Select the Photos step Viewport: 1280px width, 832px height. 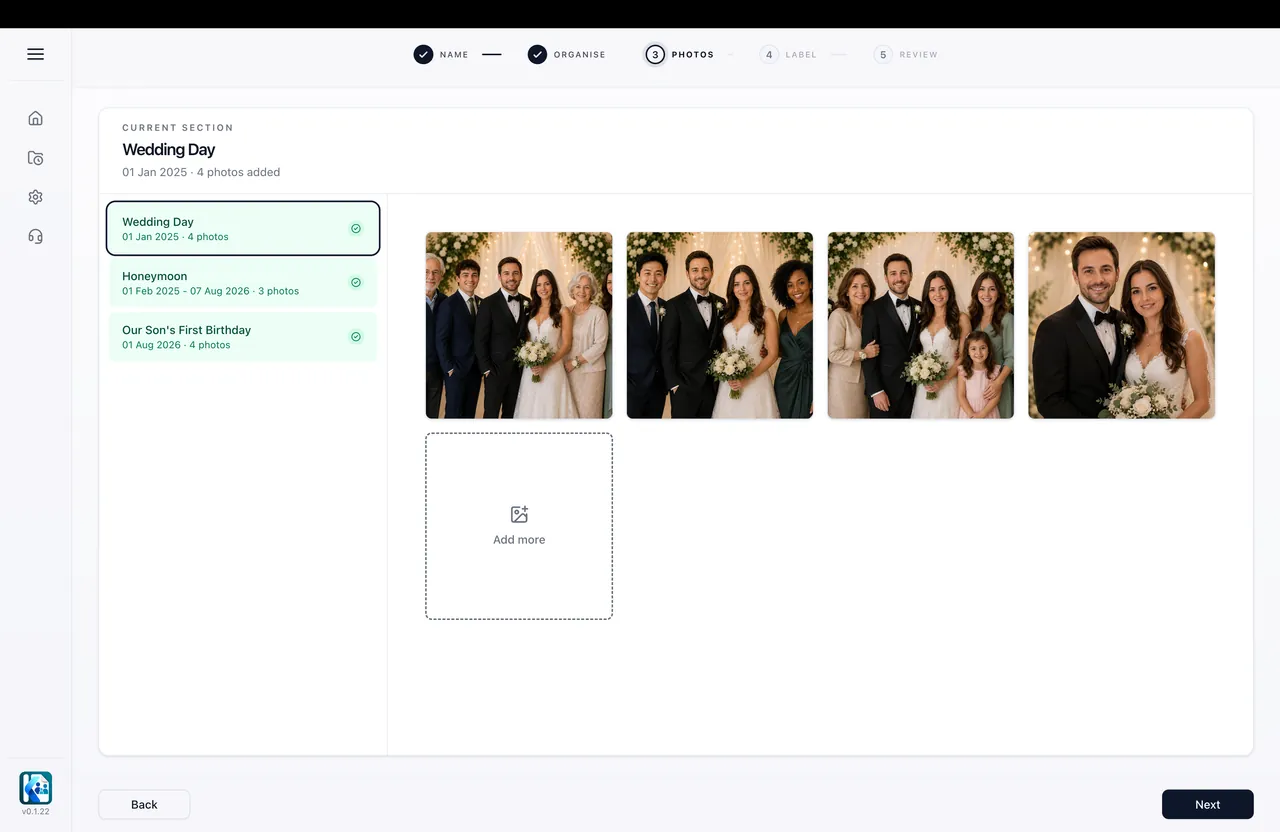coord(680,54)
